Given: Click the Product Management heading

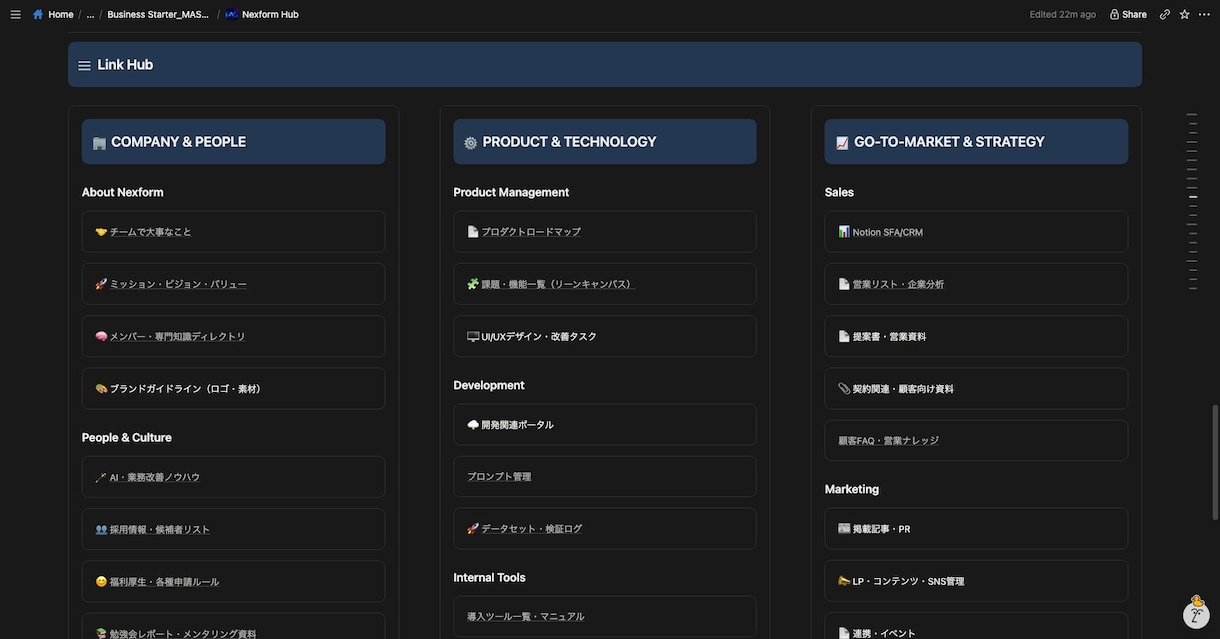Looking at the screenshot, I should pos(511,192).
